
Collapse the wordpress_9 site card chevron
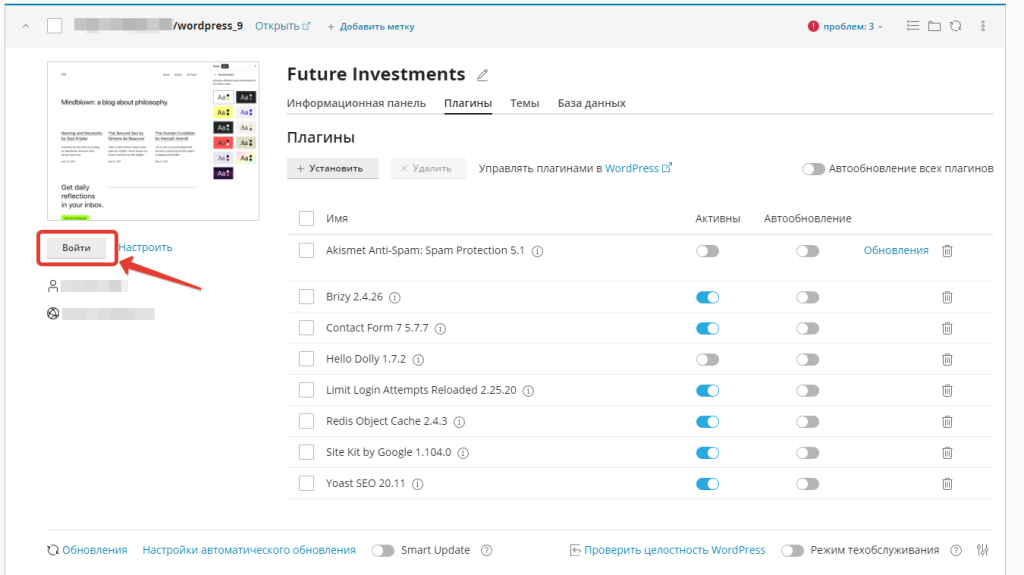tap(25, 26)
